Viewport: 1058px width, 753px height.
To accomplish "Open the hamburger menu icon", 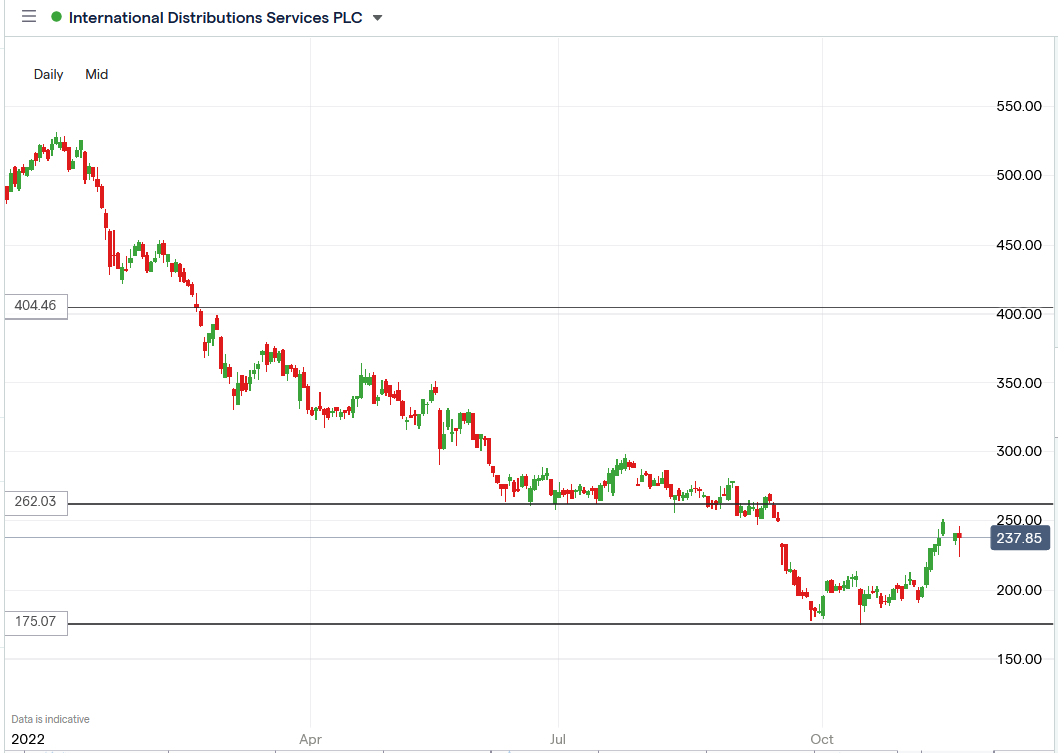I will pos(29,16).
